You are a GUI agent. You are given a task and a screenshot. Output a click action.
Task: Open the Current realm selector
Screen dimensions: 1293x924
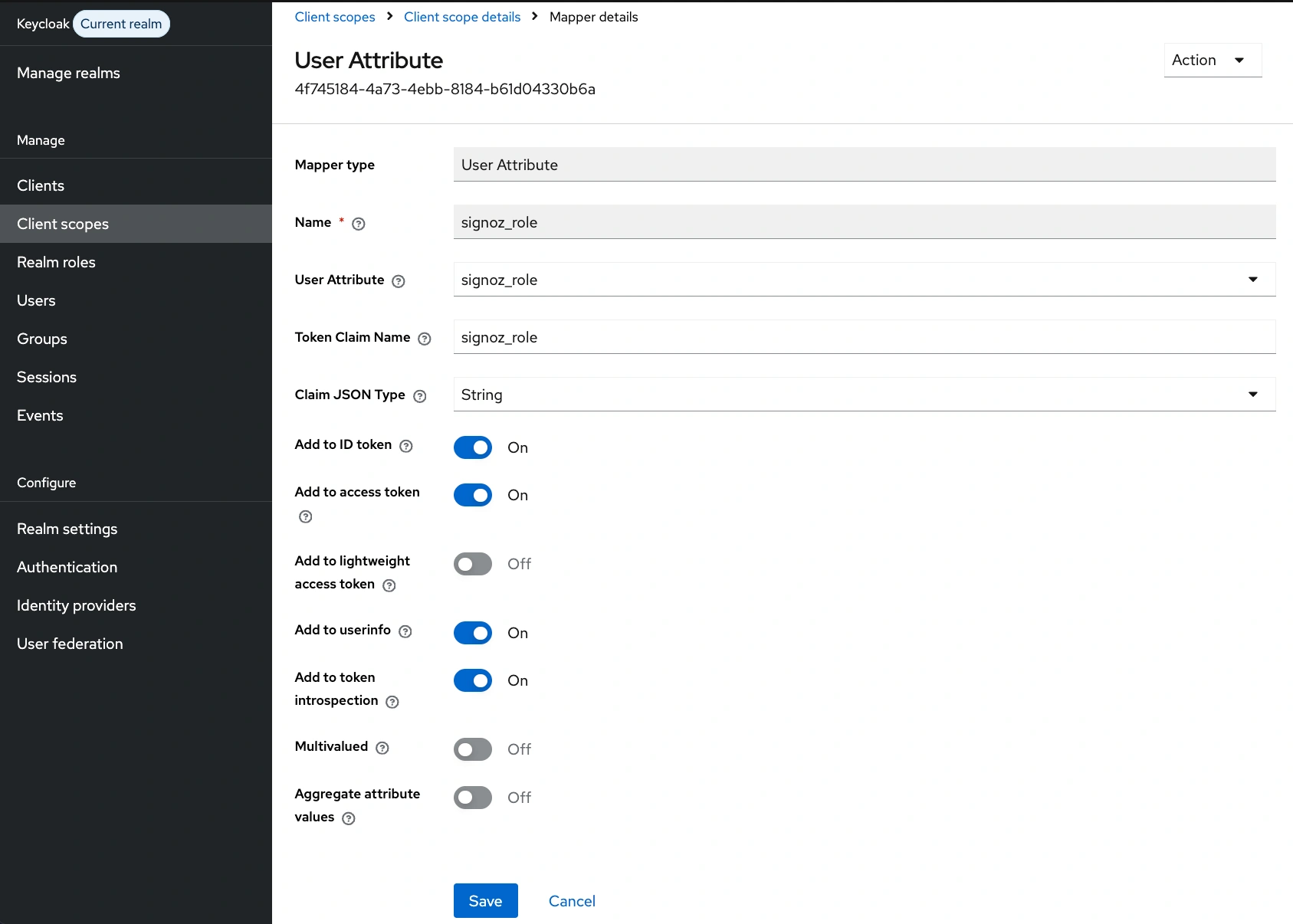[121, 24]
